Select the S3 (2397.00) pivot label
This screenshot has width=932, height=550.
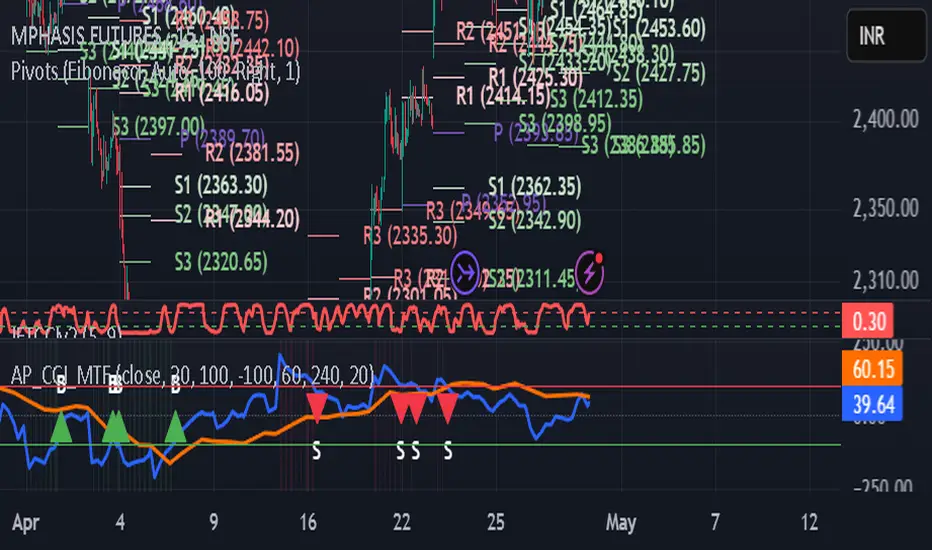click(159, 126)
